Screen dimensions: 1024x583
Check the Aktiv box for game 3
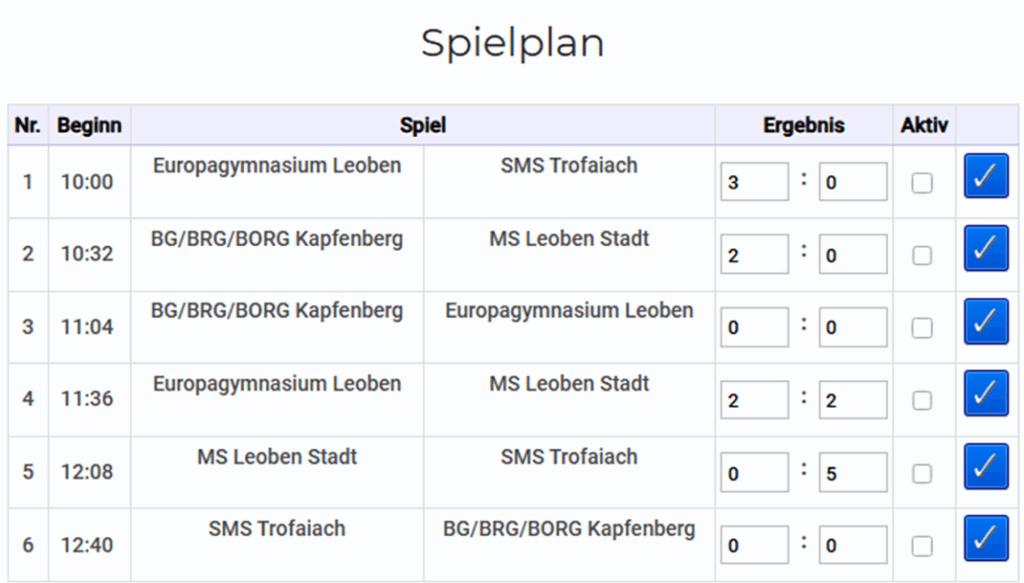click(x=922, y=328)
